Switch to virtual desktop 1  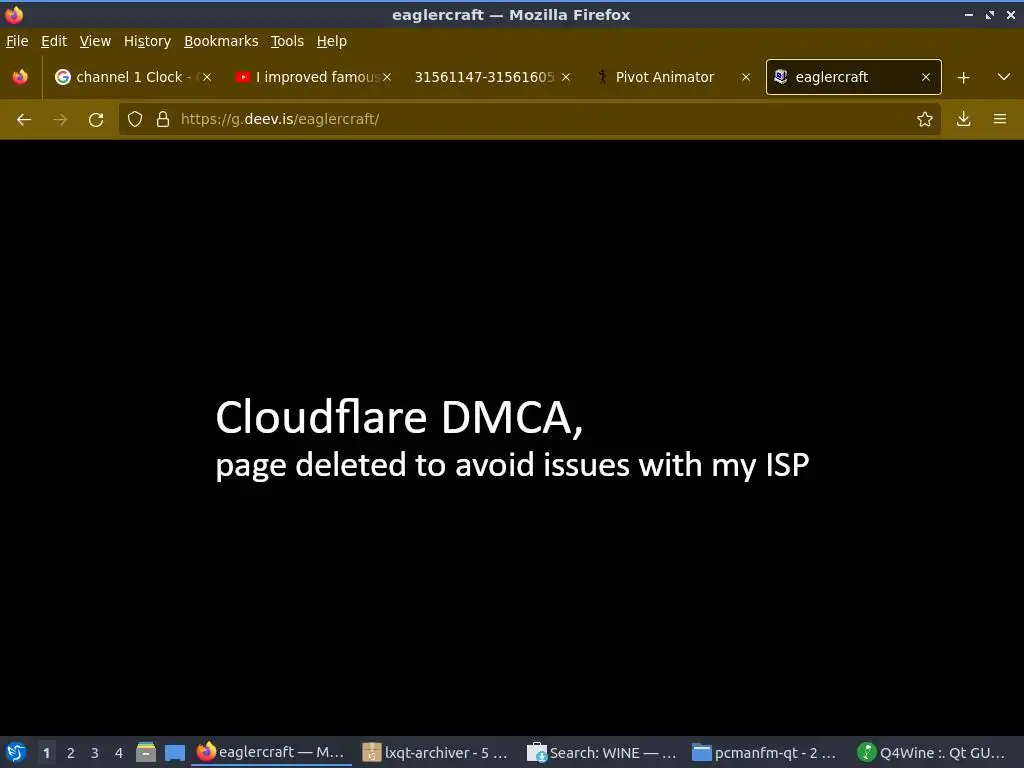click(x=46, y=753)
